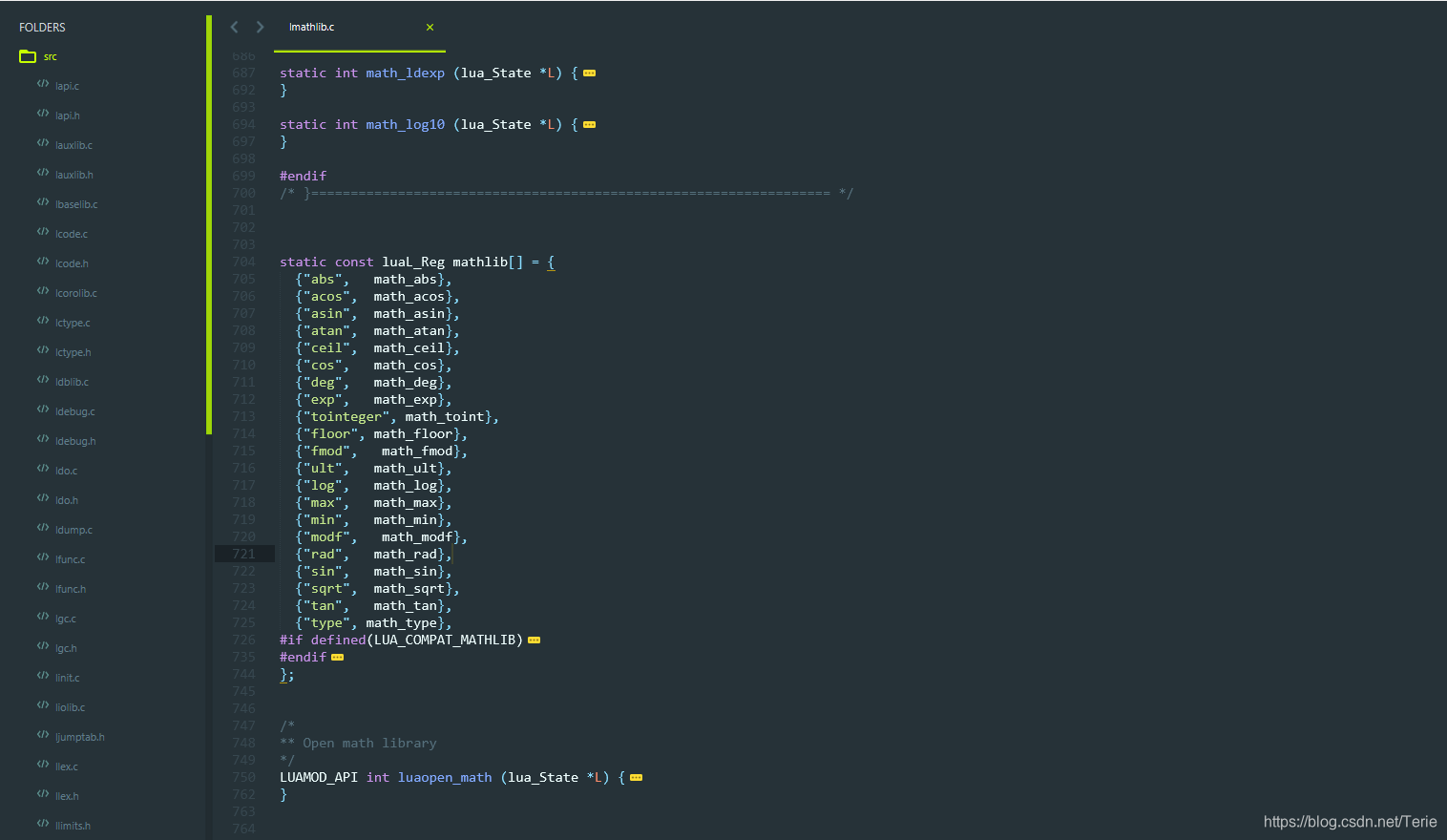Click the math_toint identifier in code
This screenshot has height=840, width=1447.
point(445,416)
